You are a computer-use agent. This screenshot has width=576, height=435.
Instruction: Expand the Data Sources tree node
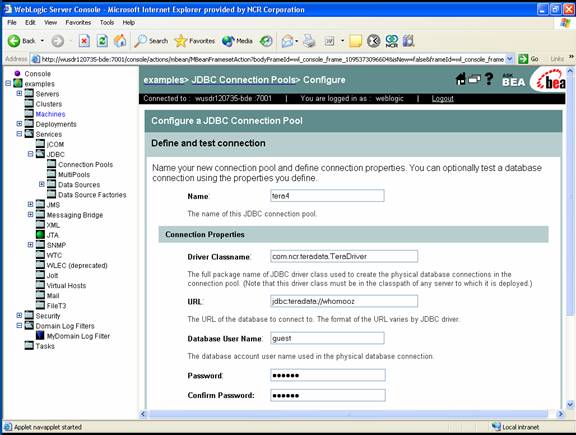(x=42, y=184)
